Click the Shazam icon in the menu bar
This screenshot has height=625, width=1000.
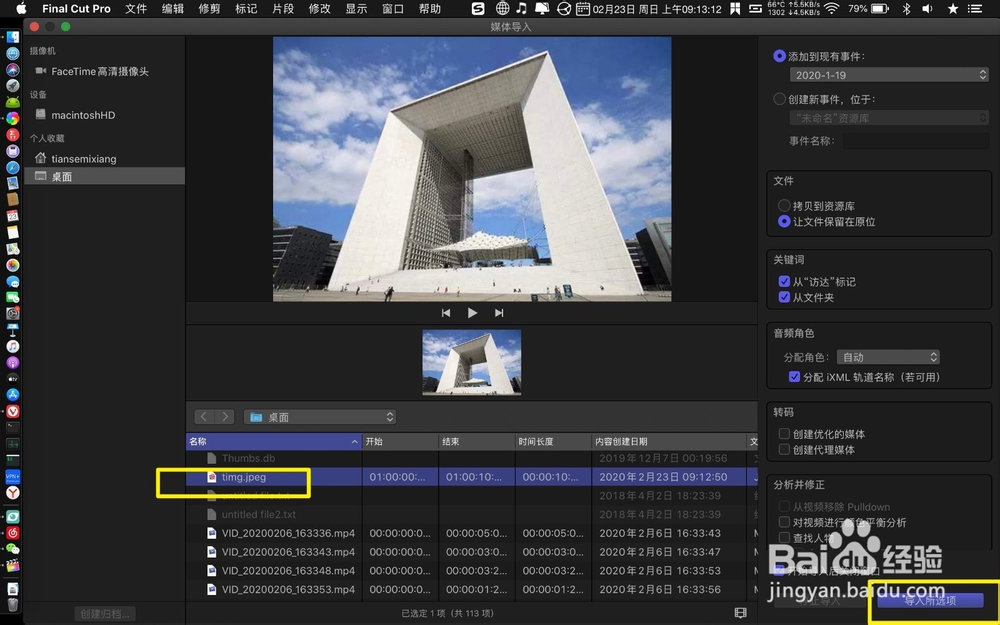(478, 9)
